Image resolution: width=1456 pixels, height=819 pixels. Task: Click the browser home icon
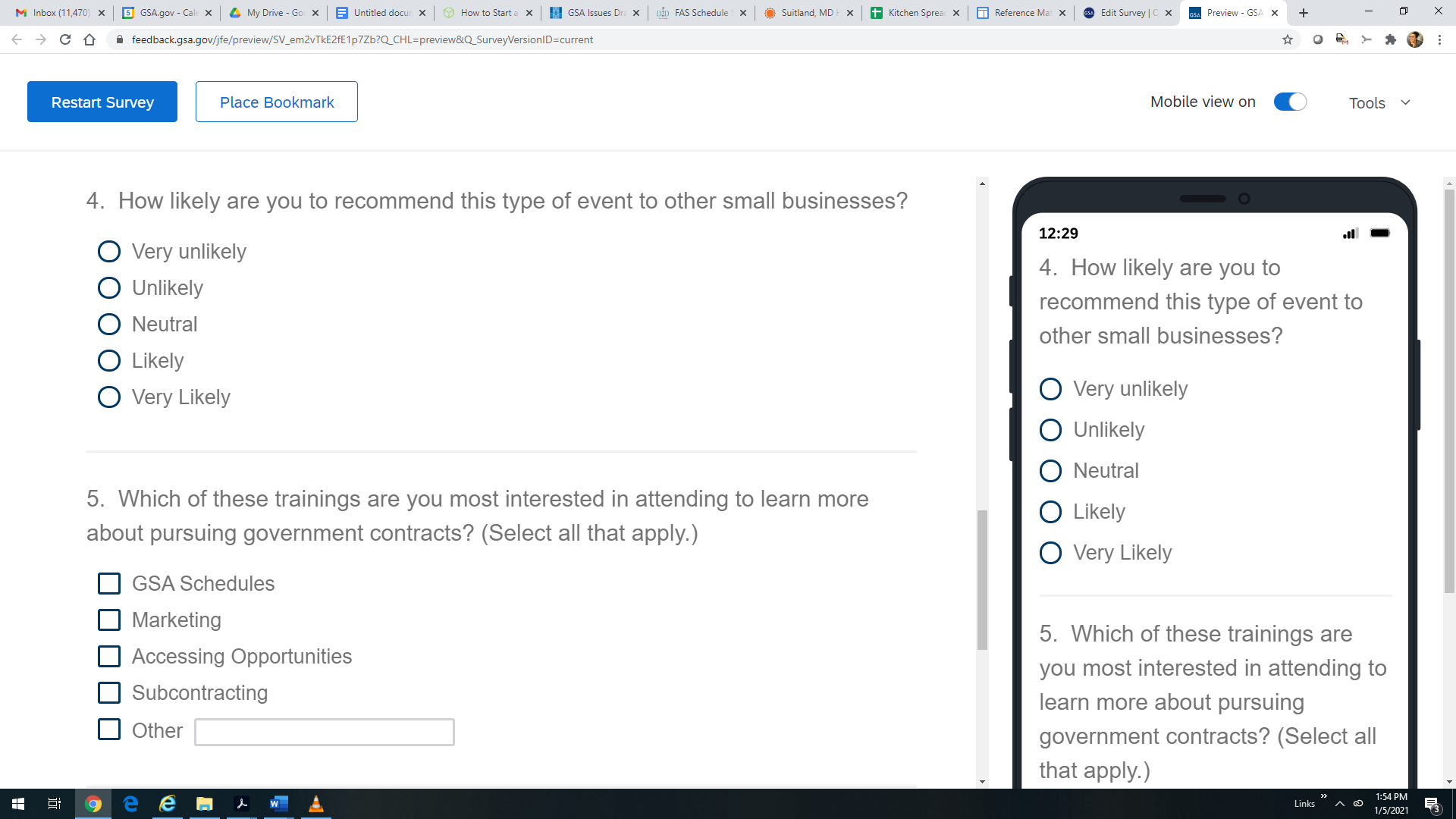tap(89, 39)
